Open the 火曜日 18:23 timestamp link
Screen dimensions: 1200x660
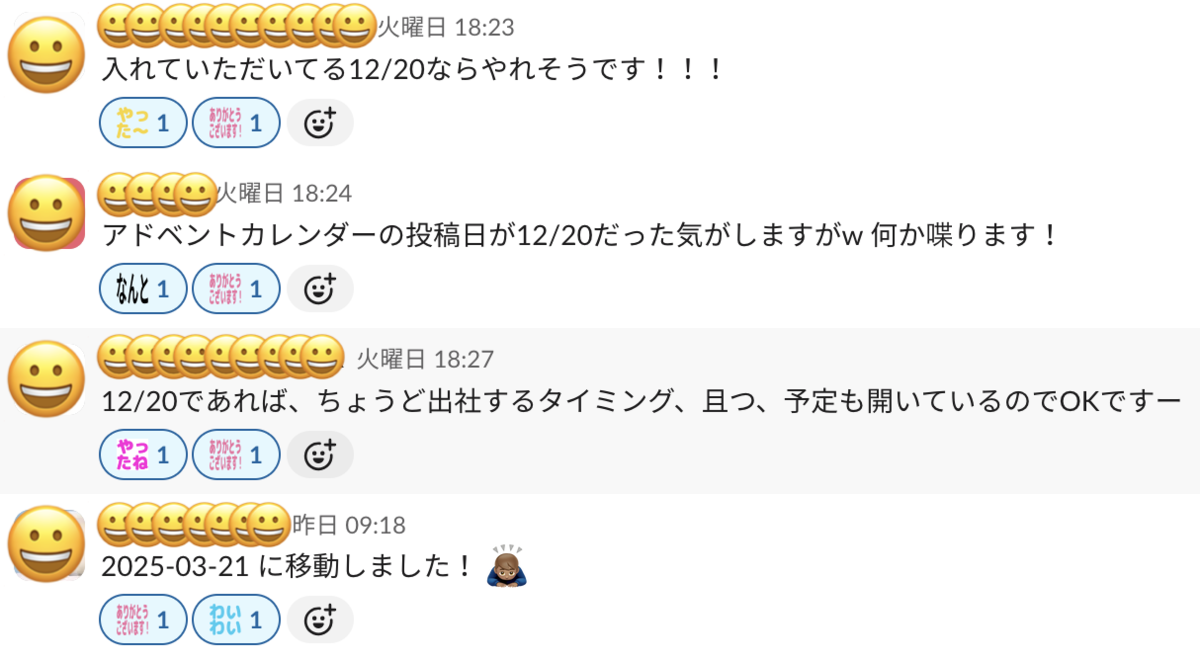[446, 27]
